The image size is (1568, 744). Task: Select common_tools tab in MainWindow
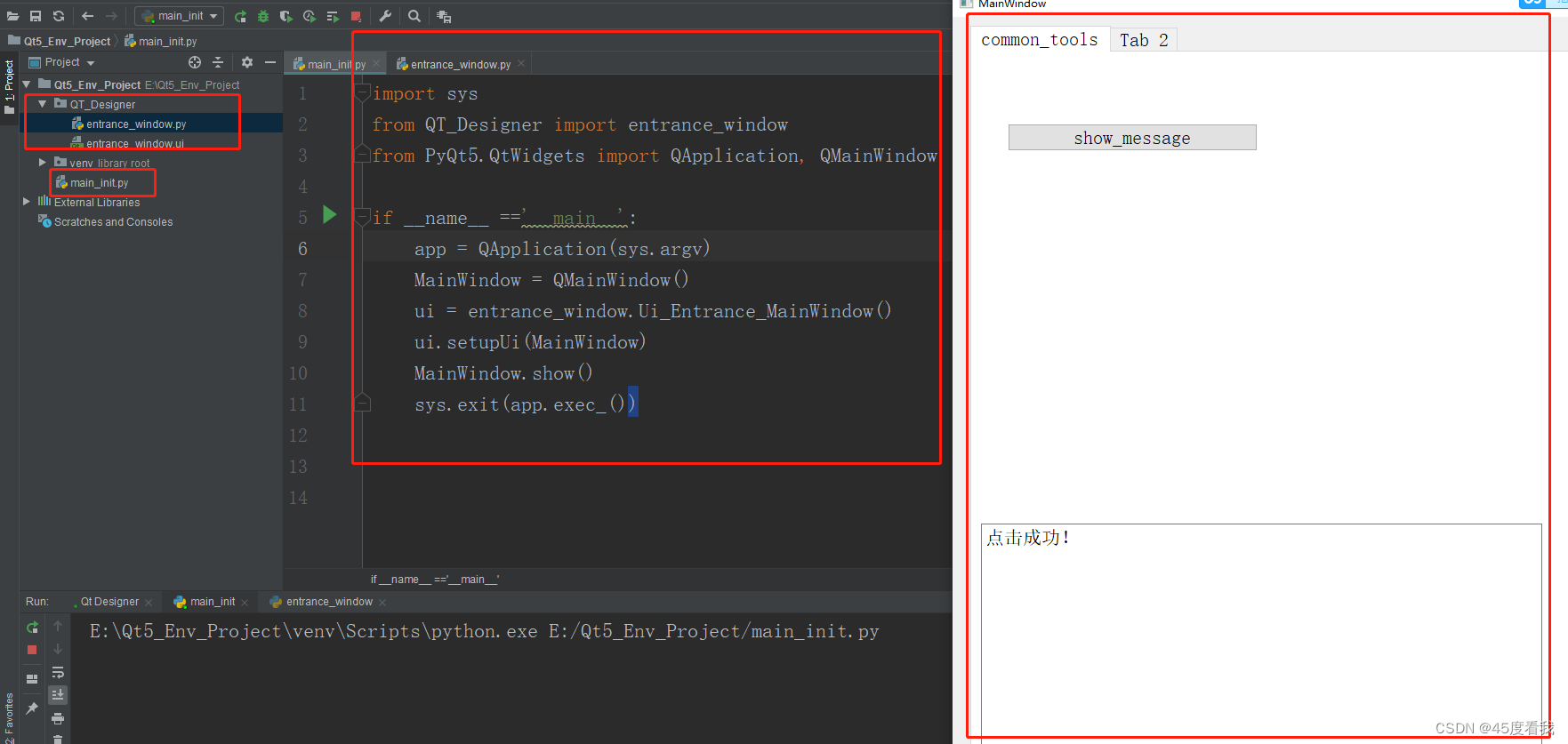coord(1039,40)
